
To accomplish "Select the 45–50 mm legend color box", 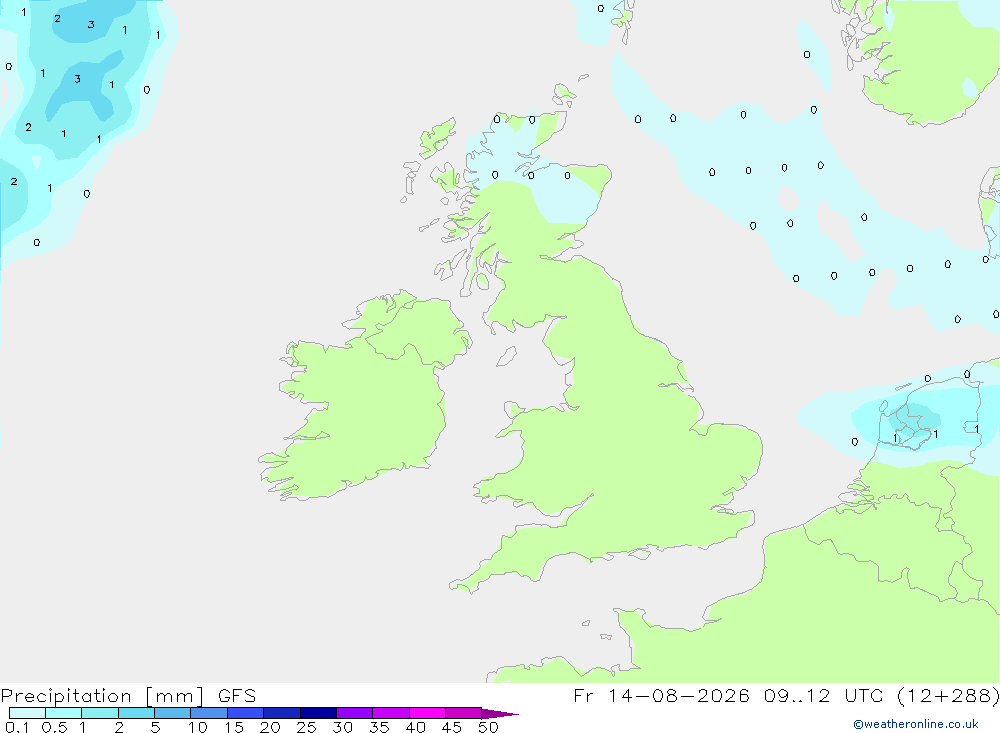I will [x=464, y=713].
